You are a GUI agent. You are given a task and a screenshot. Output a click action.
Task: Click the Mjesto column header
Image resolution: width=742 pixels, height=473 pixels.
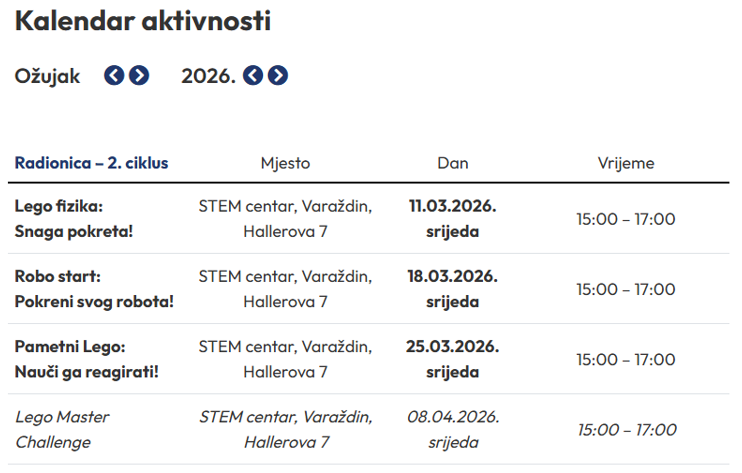point(285,163)
